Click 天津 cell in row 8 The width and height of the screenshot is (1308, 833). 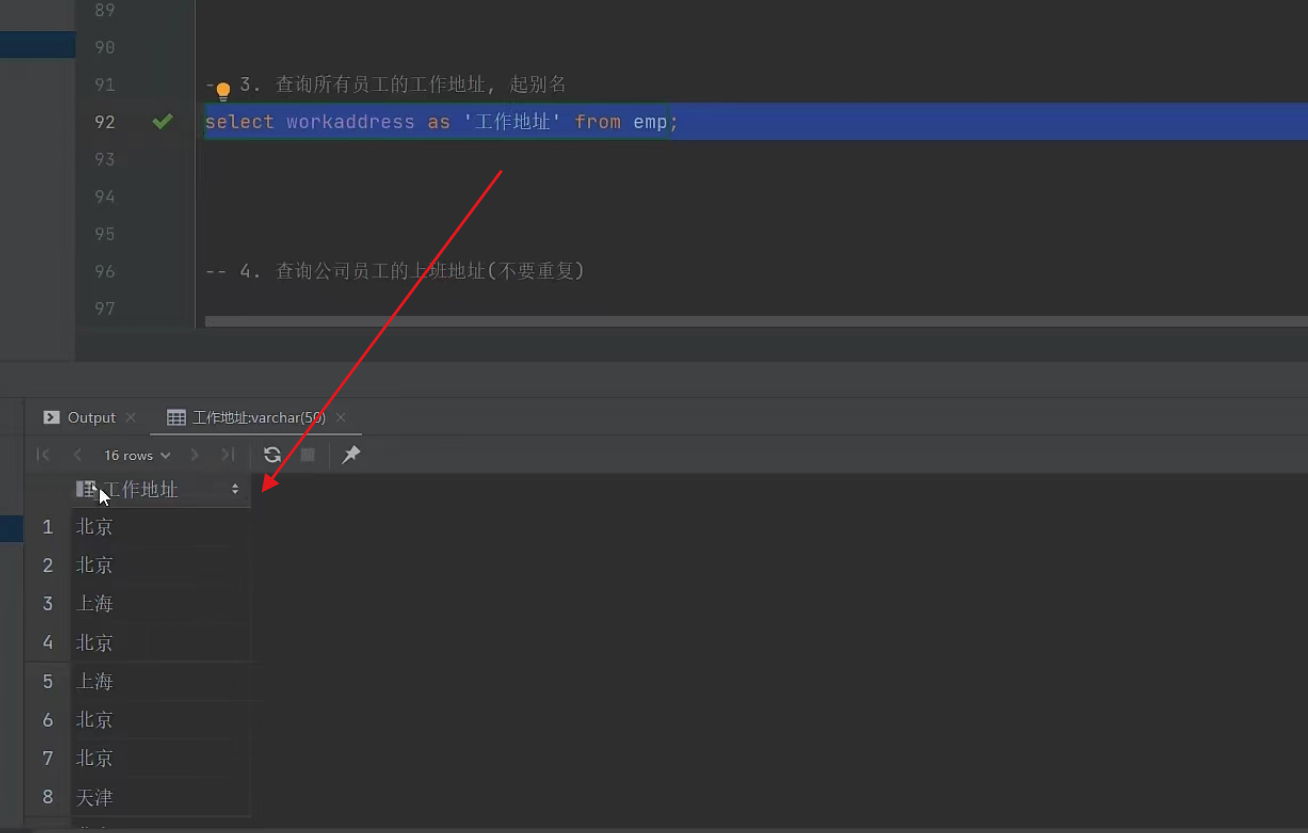[x=161, y=797]
